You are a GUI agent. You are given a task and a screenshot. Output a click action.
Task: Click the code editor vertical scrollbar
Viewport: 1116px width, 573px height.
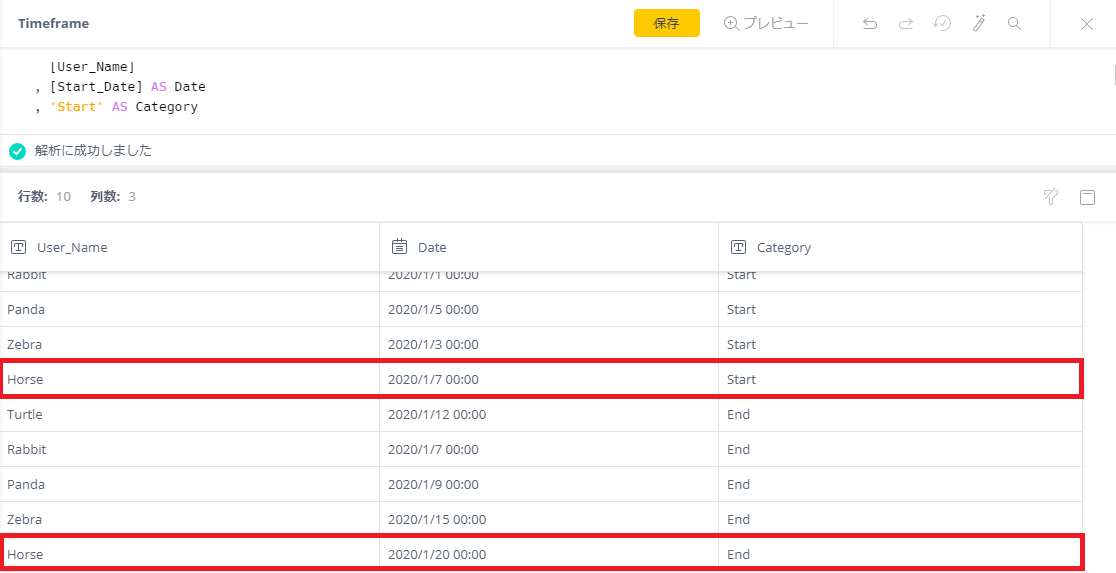[1112, 74]
